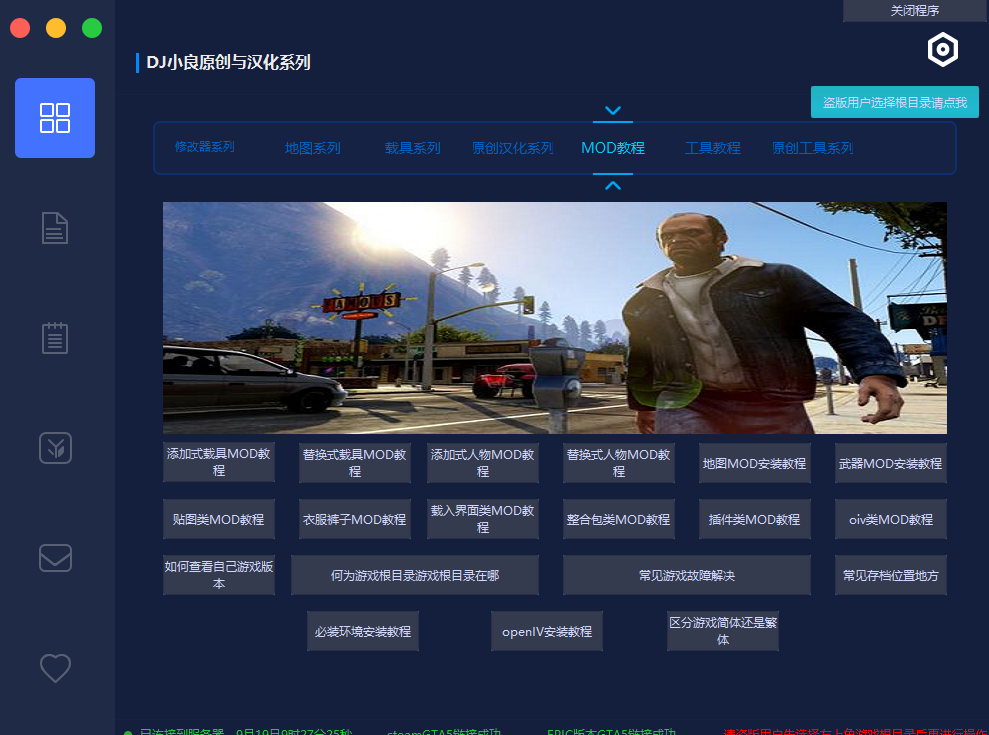Click the grid dashboard sidebar icon
The width and height of the screenshot is (989, 735).
(55, 118)
